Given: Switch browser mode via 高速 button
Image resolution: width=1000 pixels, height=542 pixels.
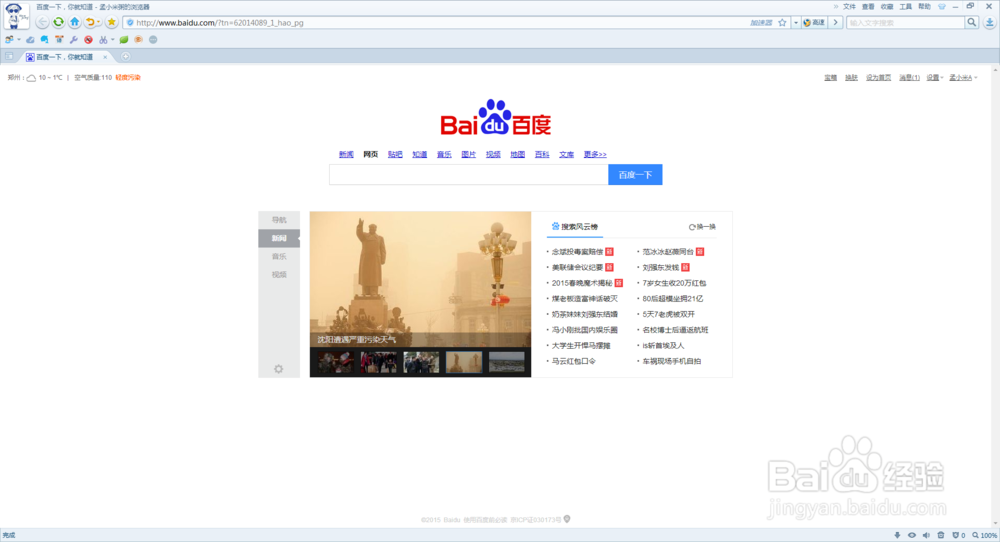Looking at the screenshot, I should pyautogui.click(x=814, y=22).
